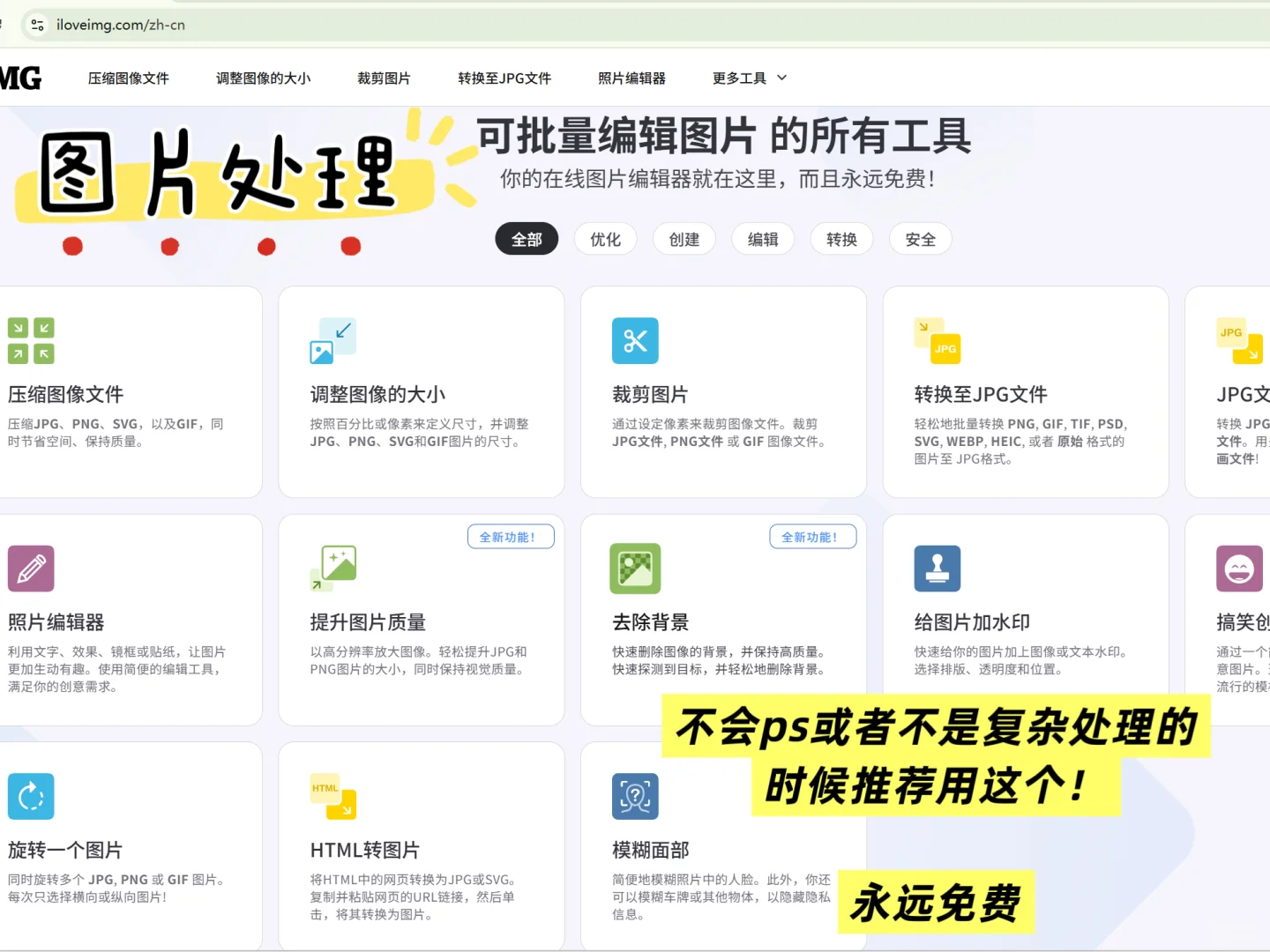Open 压缩图像文件 in the top navigation
Viewport: 1270px width, 952px height.
(129, 78)
